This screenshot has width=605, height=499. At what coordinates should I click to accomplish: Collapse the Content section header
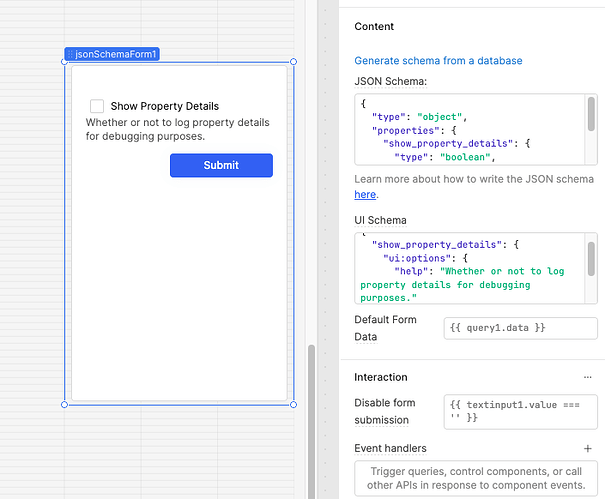click(x=375, y=27)
